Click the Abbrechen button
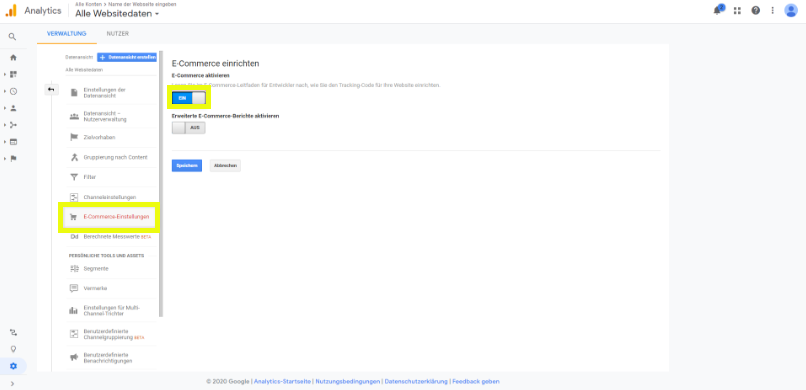Image resolution: width=806 pixels, height=390 pixels. pyautogui.click(x=225, y=165)
